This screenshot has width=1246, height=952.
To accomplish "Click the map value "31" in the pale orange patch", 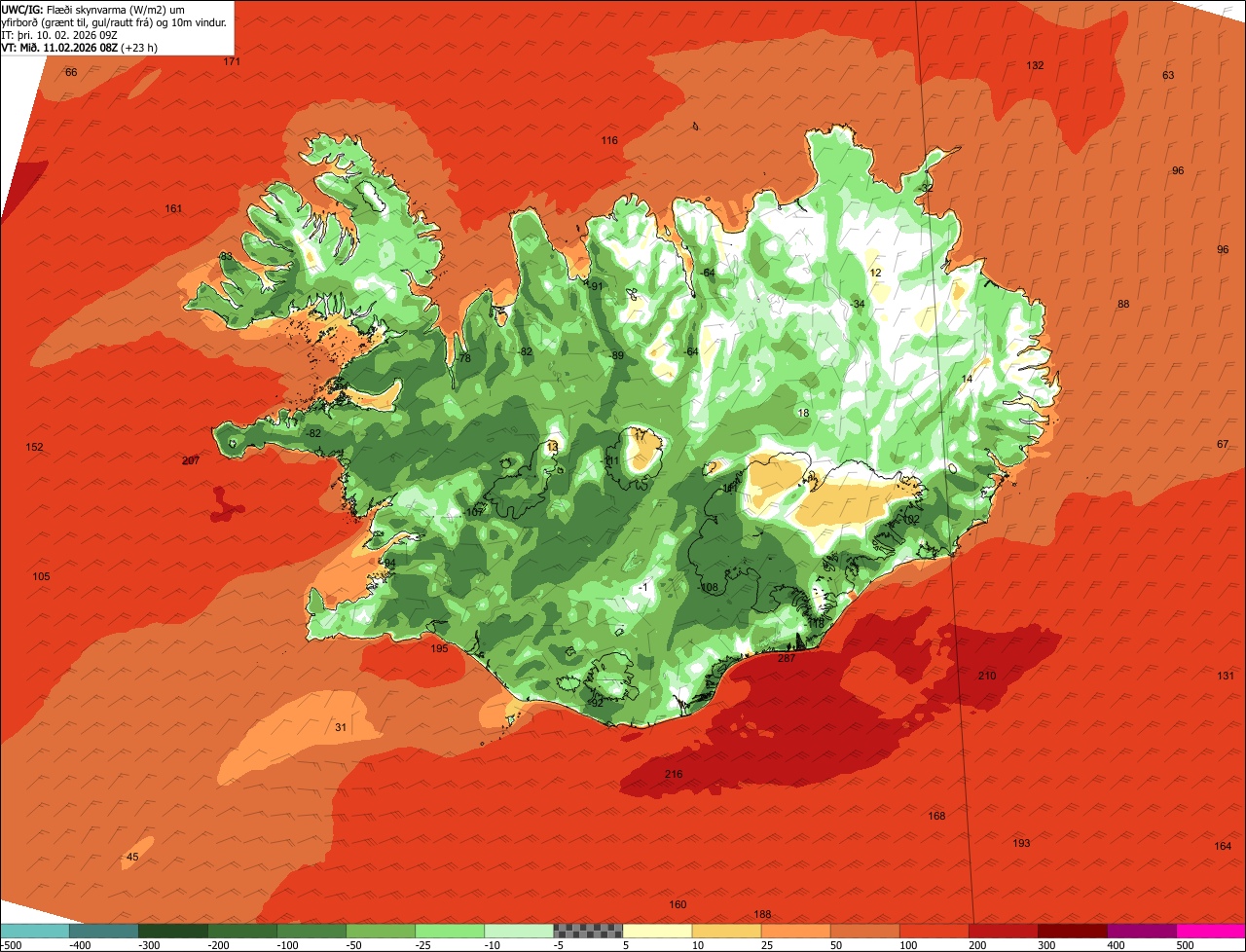I will 341,727.
